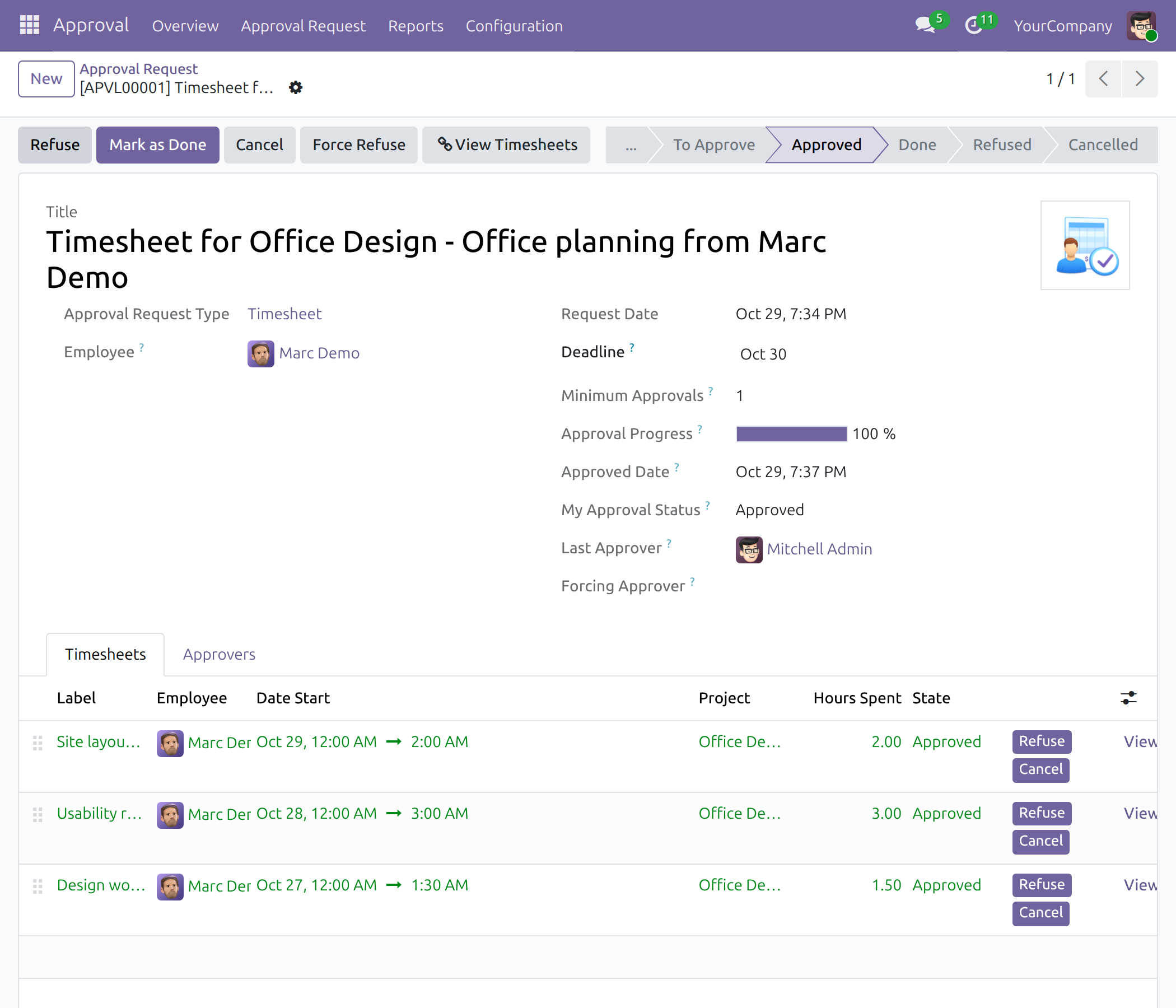Open the gear actions menu
1176x1008 pixels.
[295, 87]
